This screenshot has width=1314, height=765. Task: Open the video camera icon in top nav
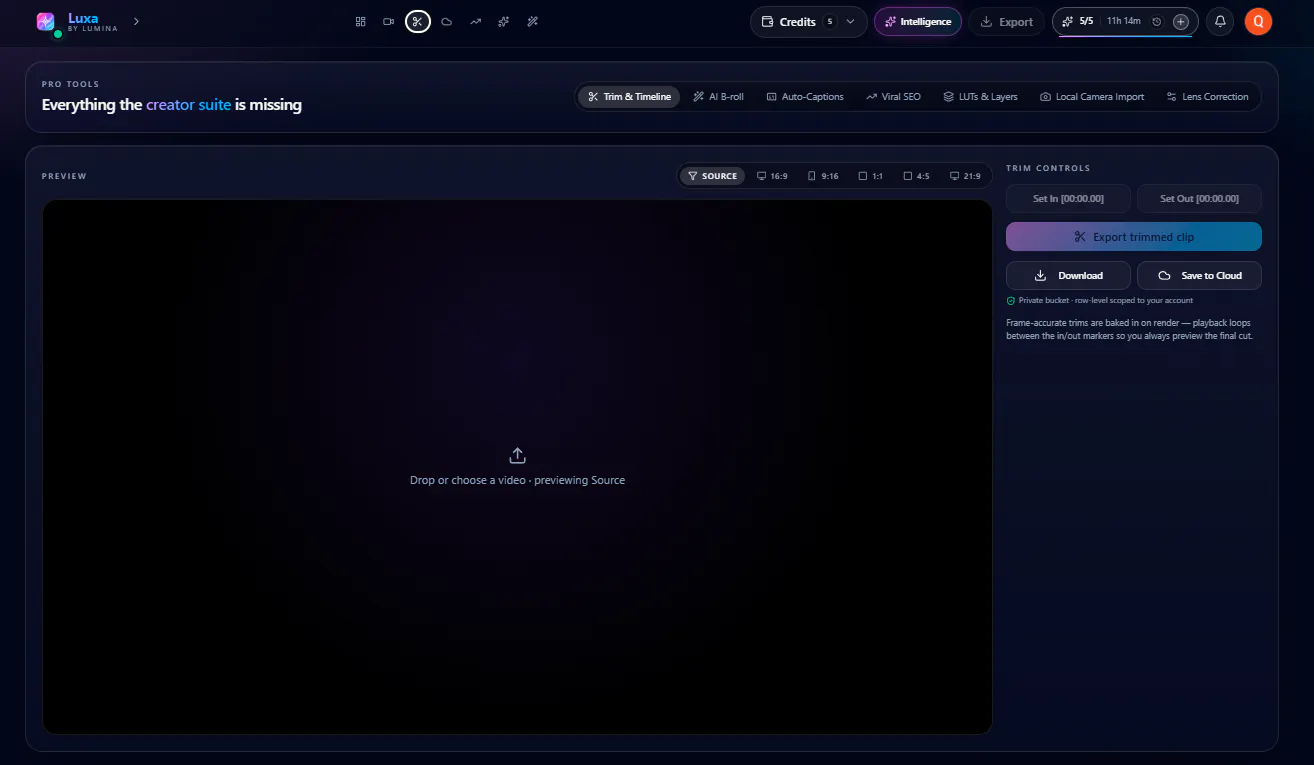pyautogui.click(x=389, y=21)
